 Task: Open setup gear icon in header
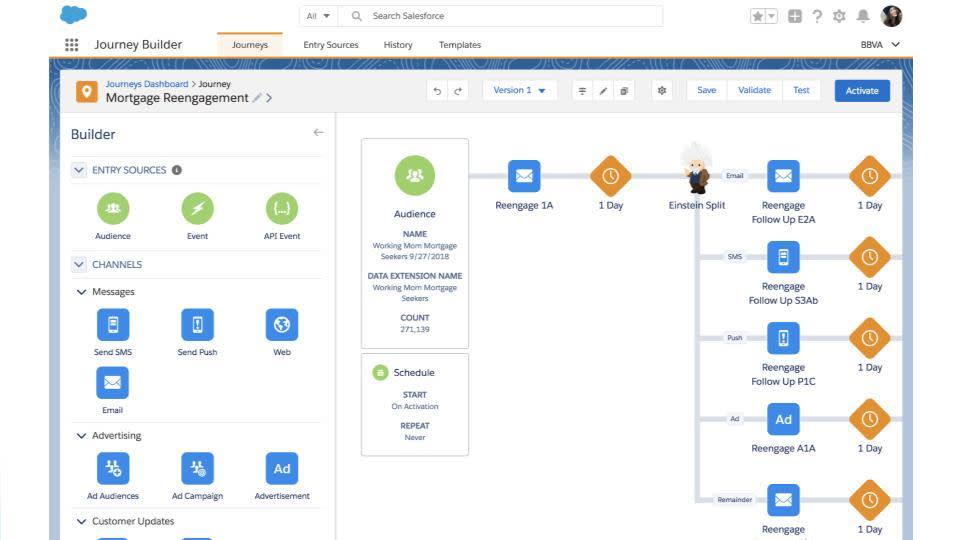(839, 16)
